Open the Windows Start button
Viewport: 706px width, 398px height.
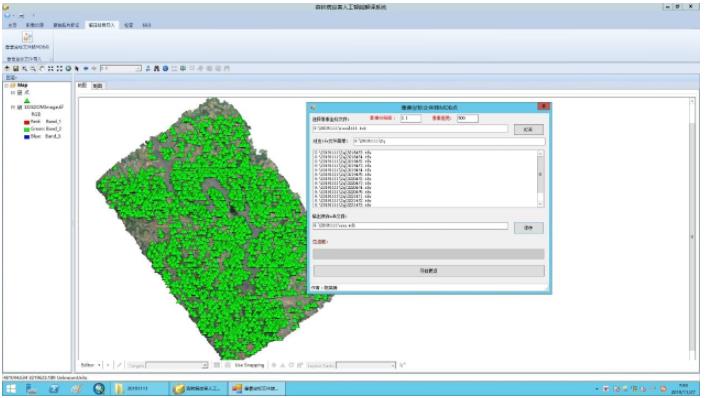pyautogui.click(x=11, y=389)
